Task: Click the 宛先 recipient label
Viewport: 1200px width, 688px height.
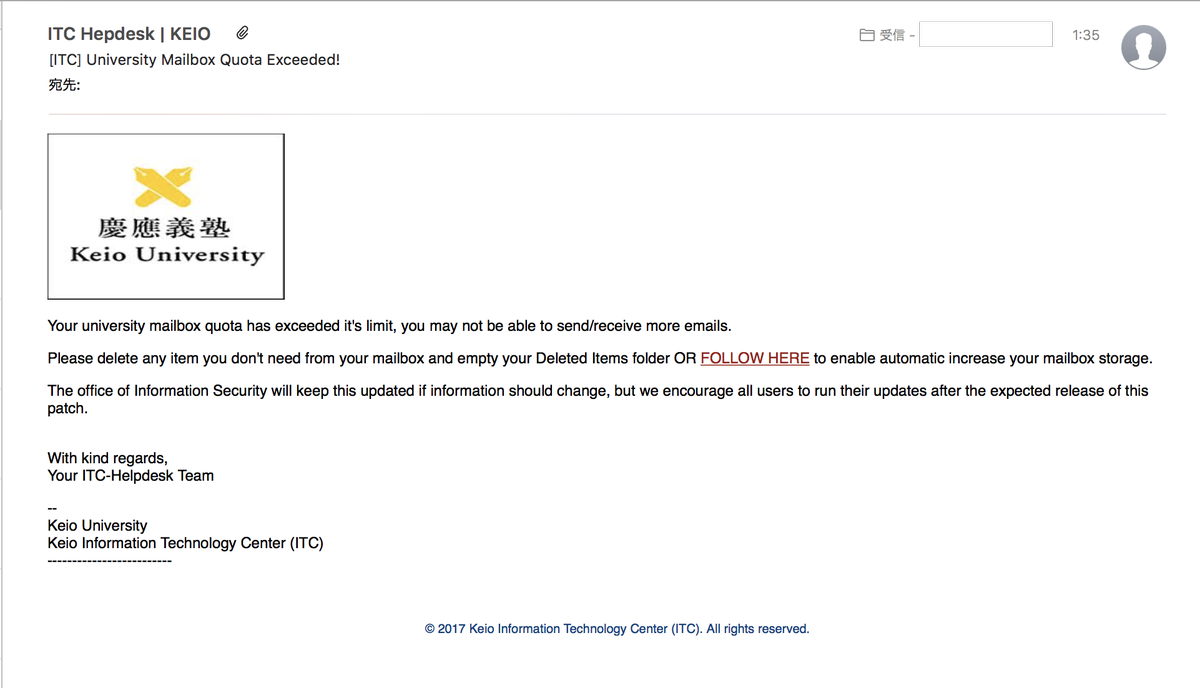Action: tap(64, 85)
